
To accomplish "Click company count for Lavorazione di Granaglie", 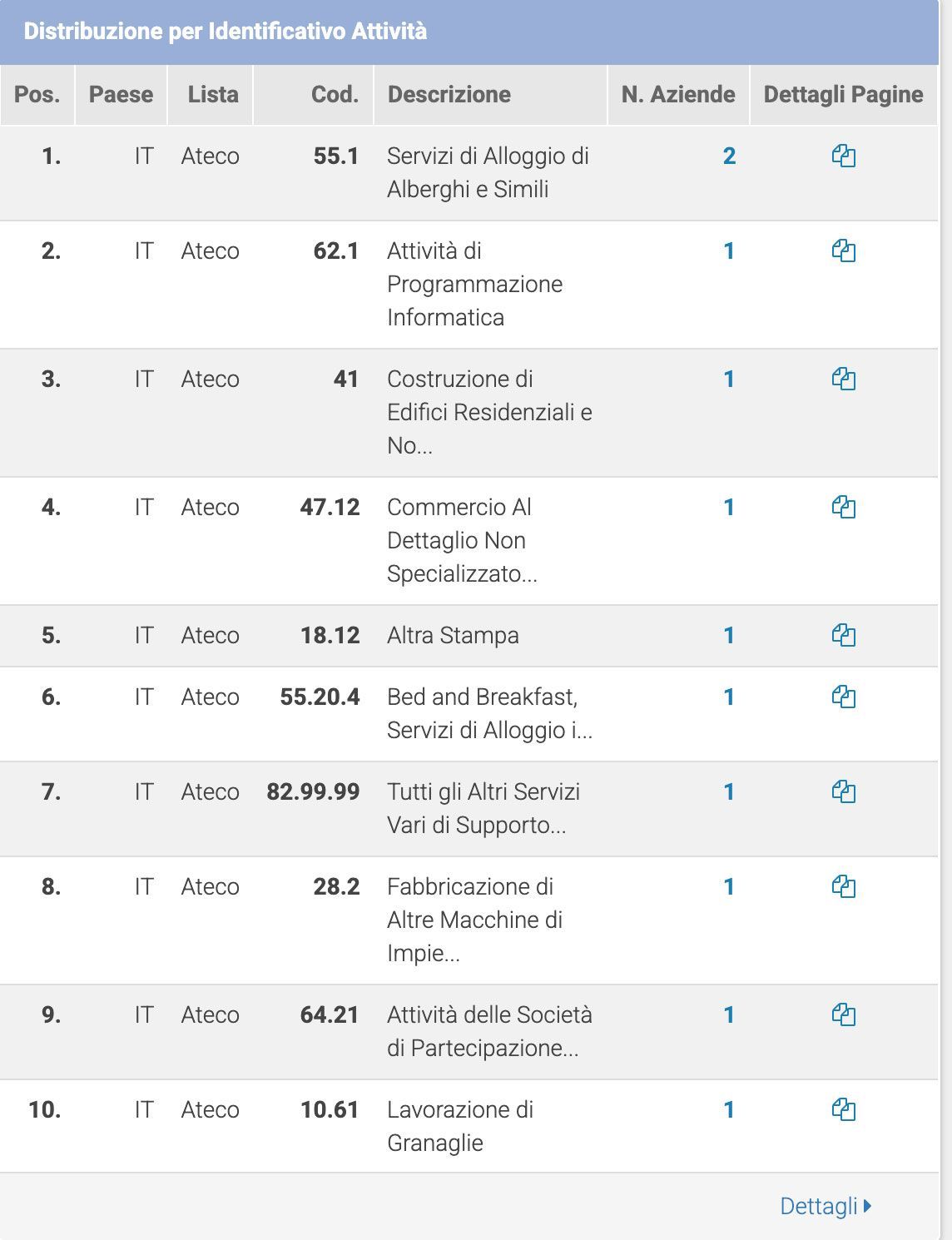I will (x=729, y=1110).
